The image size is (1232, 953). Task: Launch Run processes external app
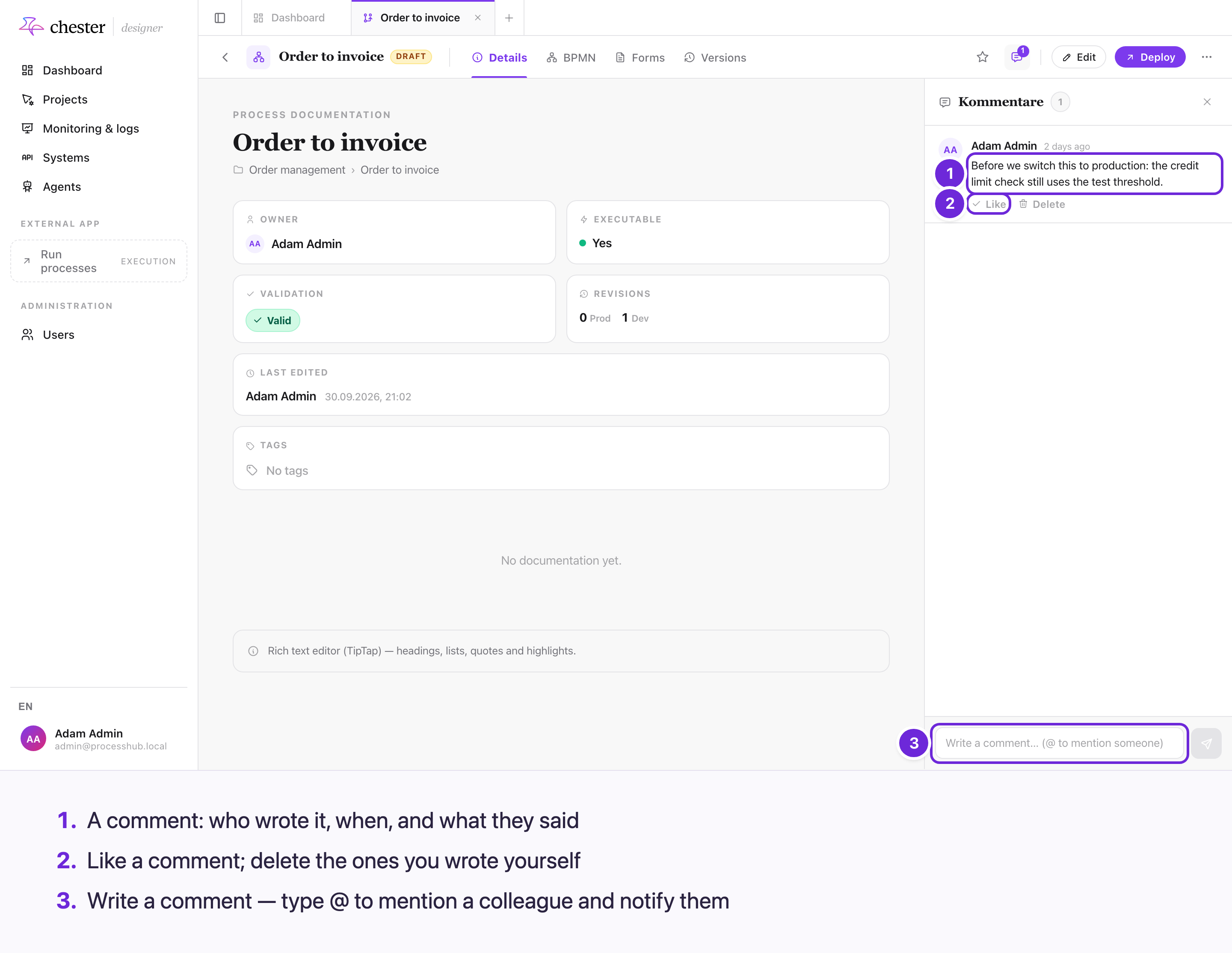click(x=99, y=261)
